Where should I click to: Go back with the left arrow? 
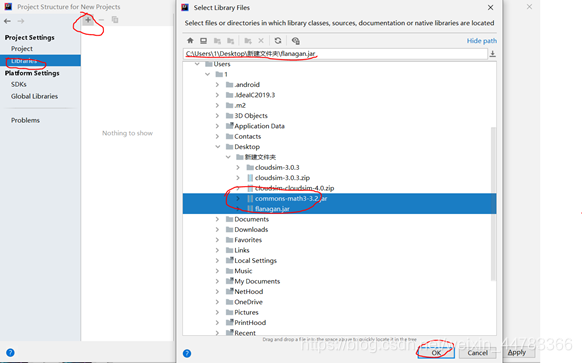[x=7, y=21]
